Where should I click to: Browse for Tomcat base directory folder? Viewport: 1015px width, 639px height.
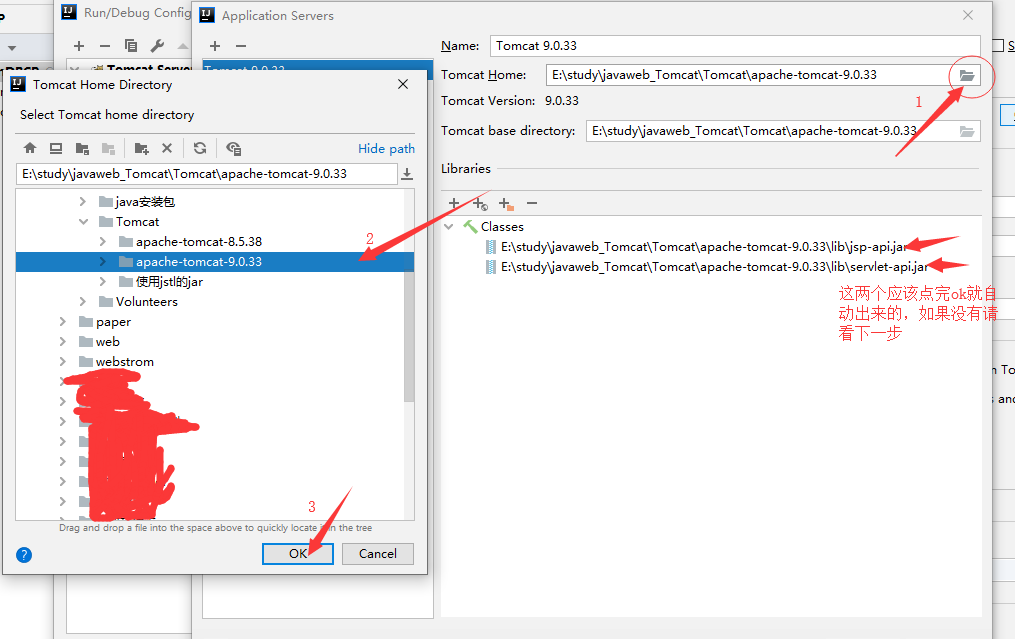966,131
